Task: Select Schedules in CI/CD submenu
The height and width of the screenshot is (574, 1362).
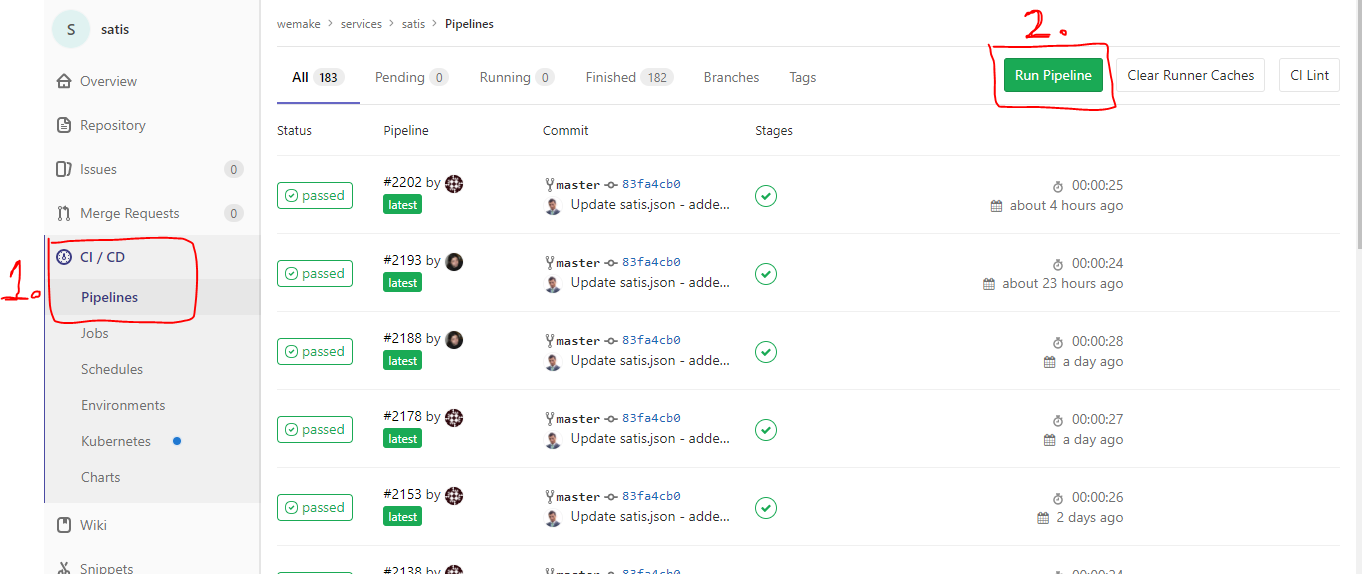Action: click(112, 370)
